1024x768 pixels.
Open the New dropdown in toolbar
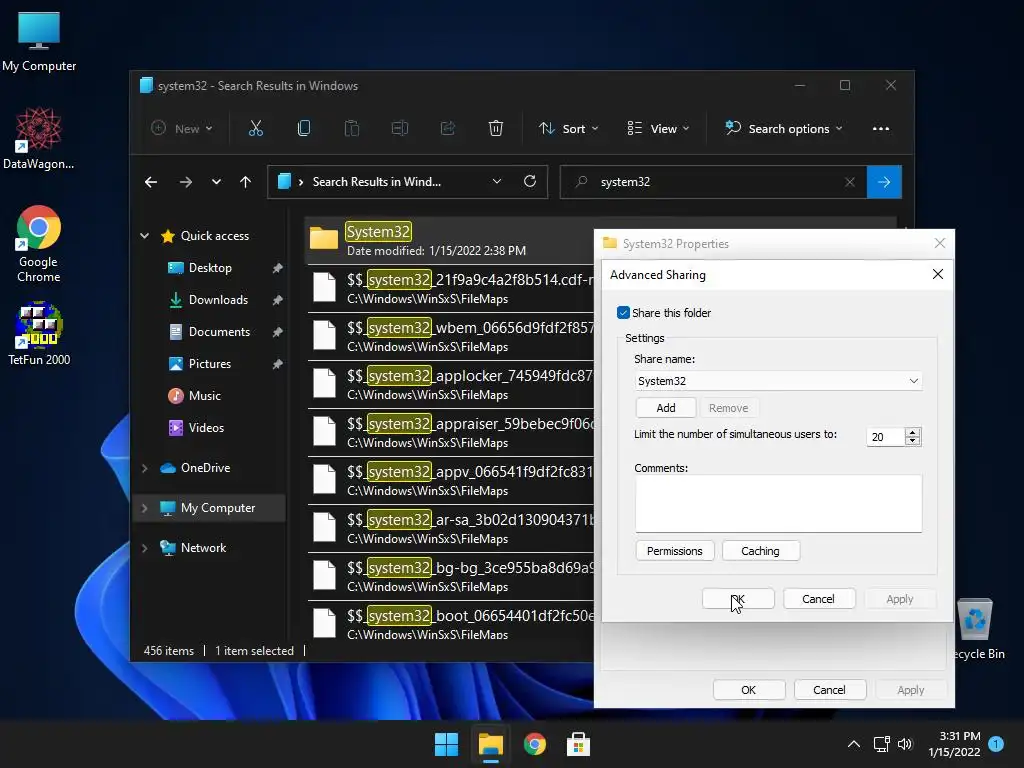coord(182,129)
